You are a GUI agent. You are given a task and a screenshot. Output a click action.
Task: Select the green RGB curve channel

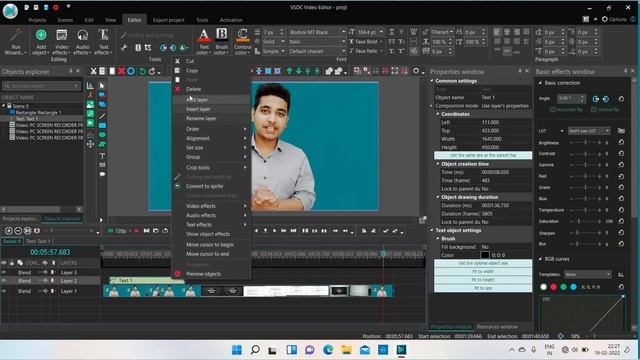[x=563, y=287]
